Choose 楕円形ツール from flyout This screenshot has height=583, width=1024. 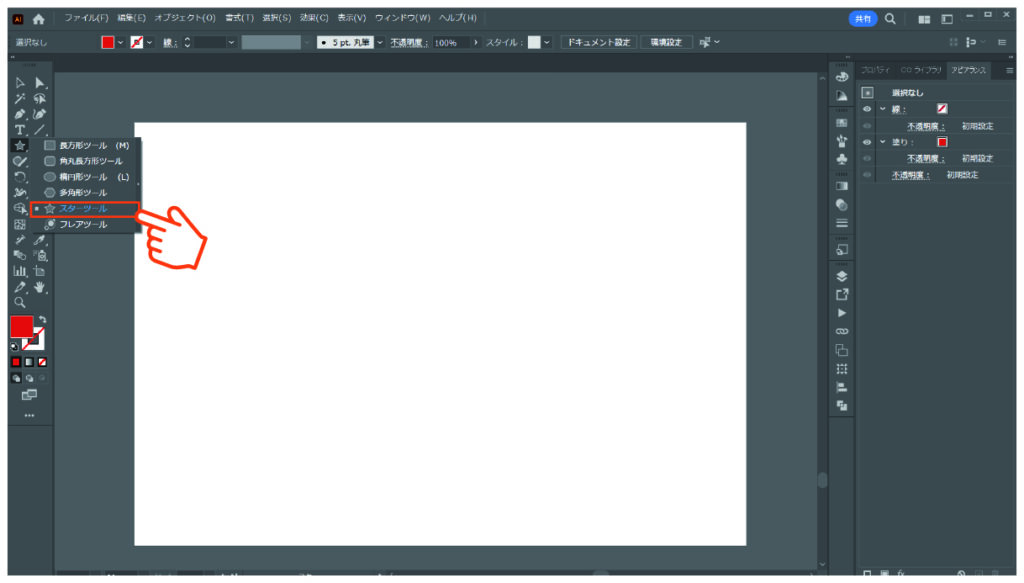pyautogui.click(x=86, y=177)
